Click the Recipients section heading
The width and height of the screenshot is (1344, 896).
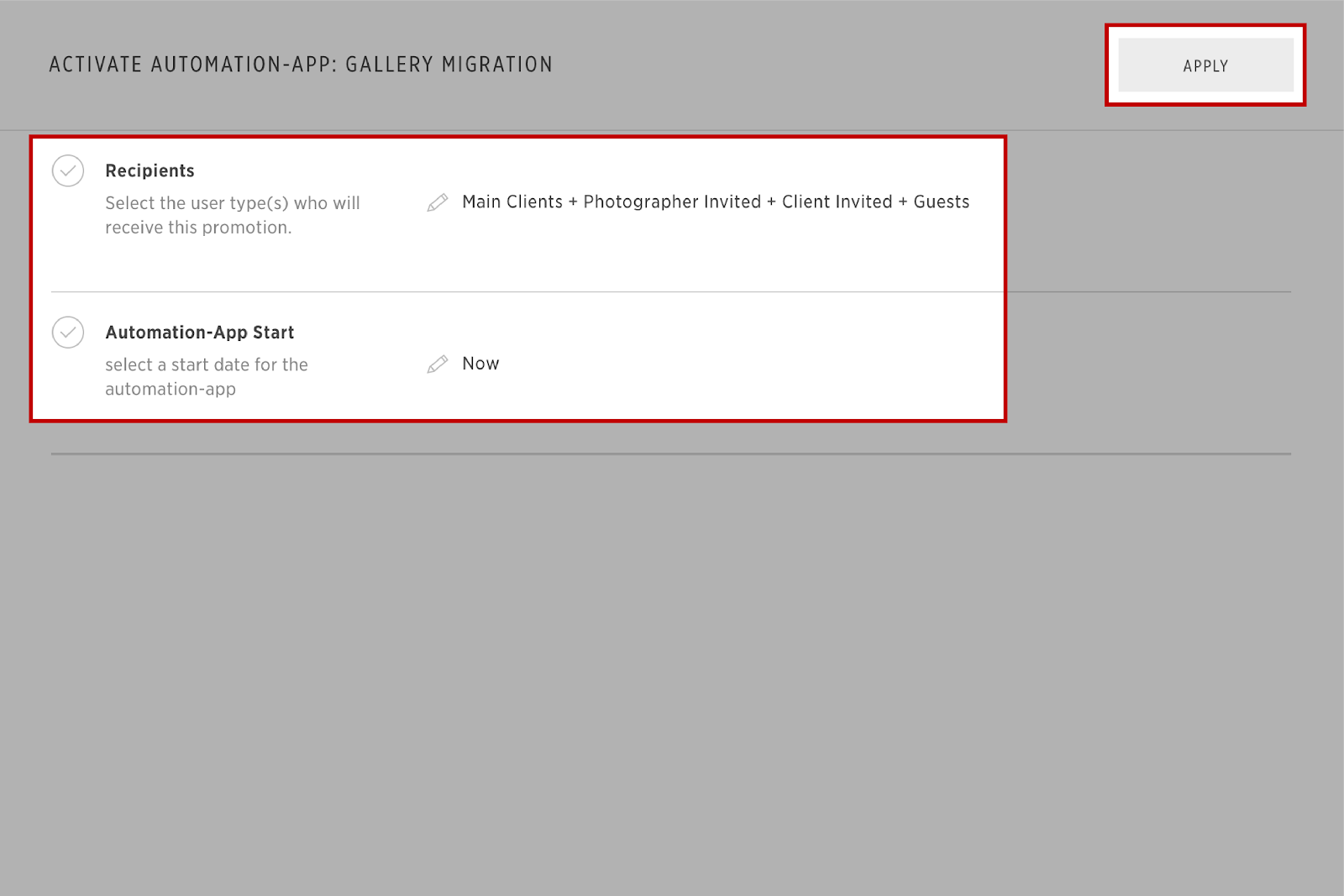point(150,170)
